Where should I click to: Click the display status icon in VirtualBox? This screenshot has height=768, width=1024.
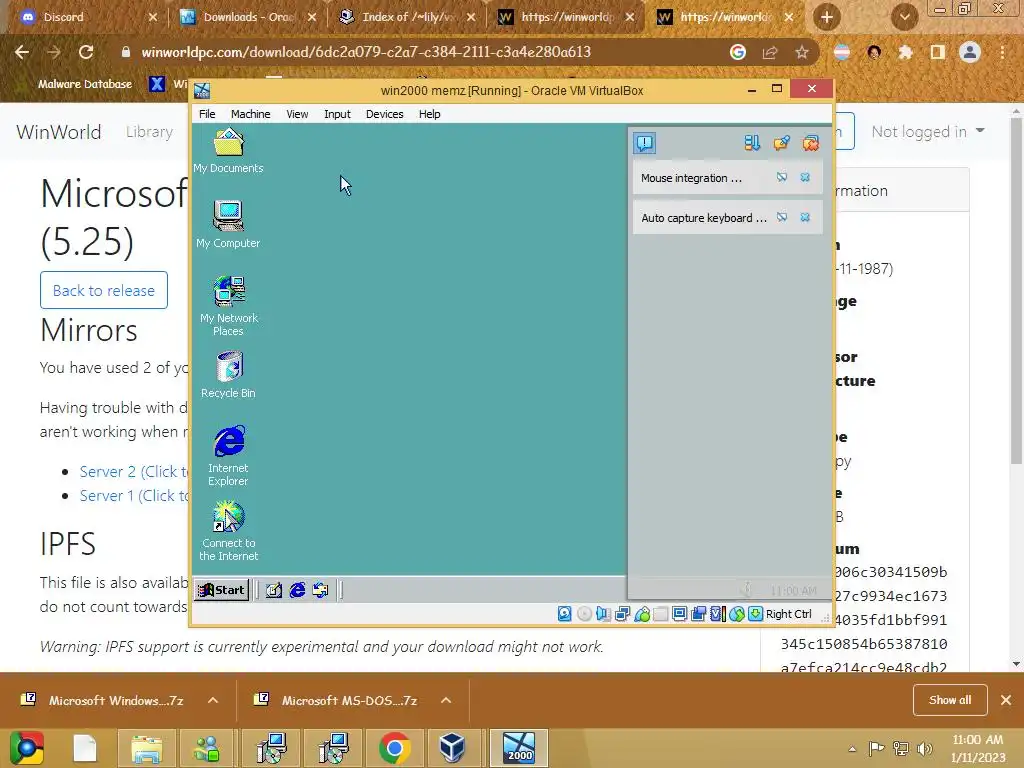point(679,614)
